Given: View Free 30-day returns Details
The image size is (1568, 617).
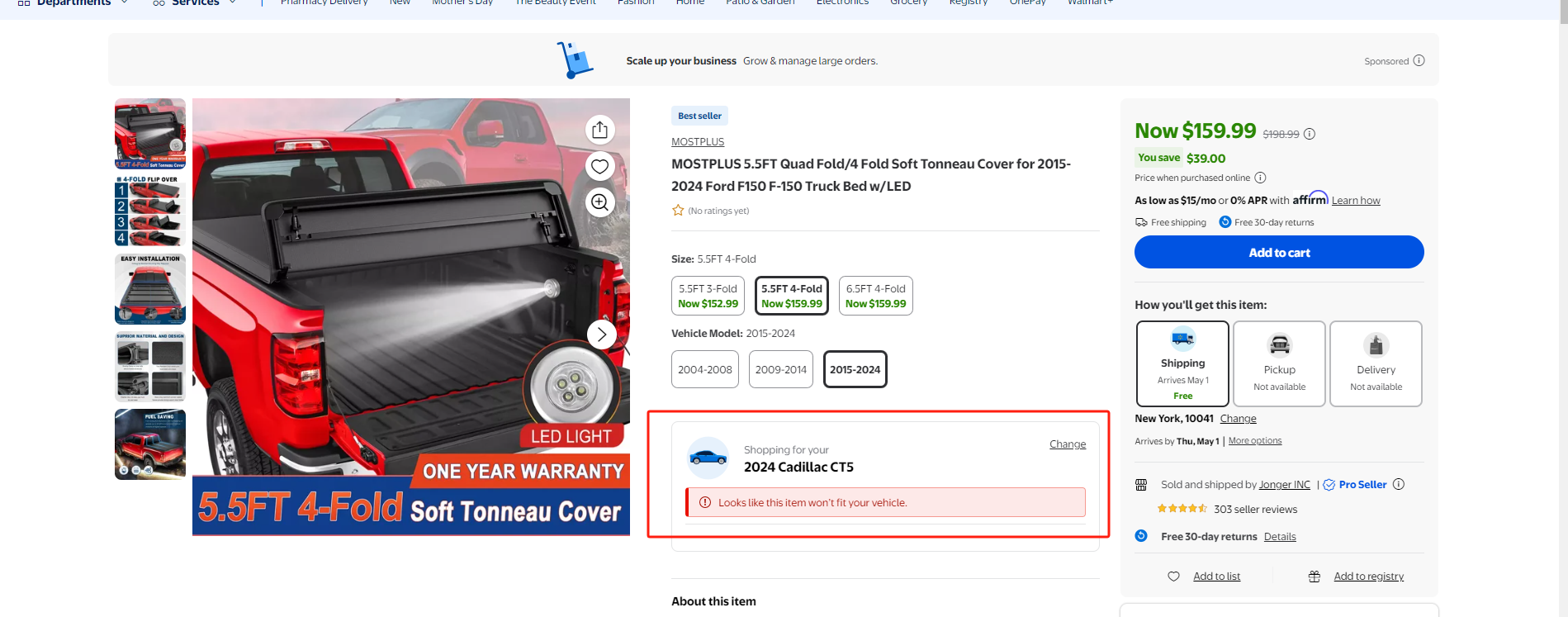Looking at the screenshot, I should pos(1280,537).
